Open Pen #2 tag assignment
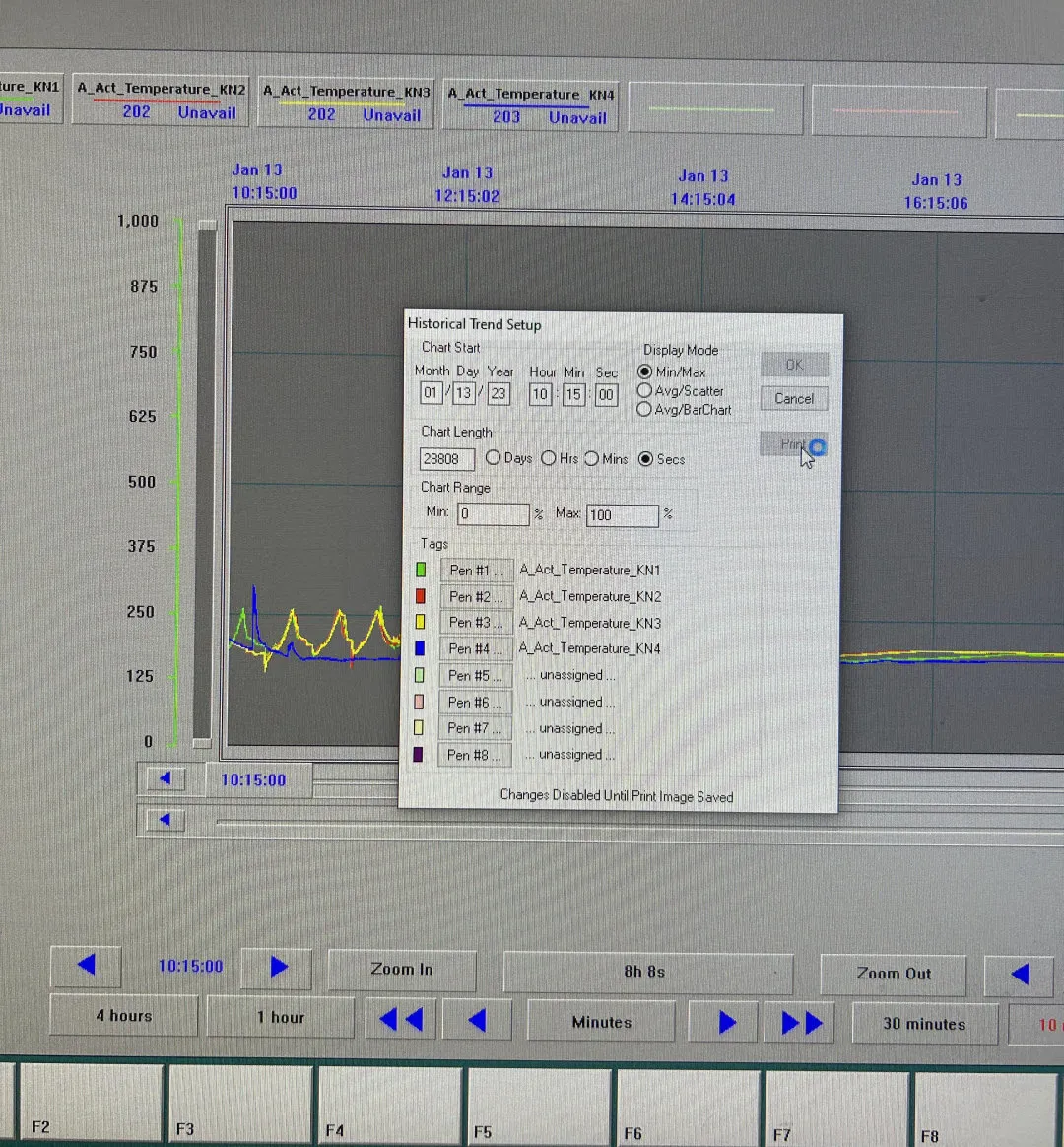The height and width of the screenshot is (1147, 1064). point(476,597)
